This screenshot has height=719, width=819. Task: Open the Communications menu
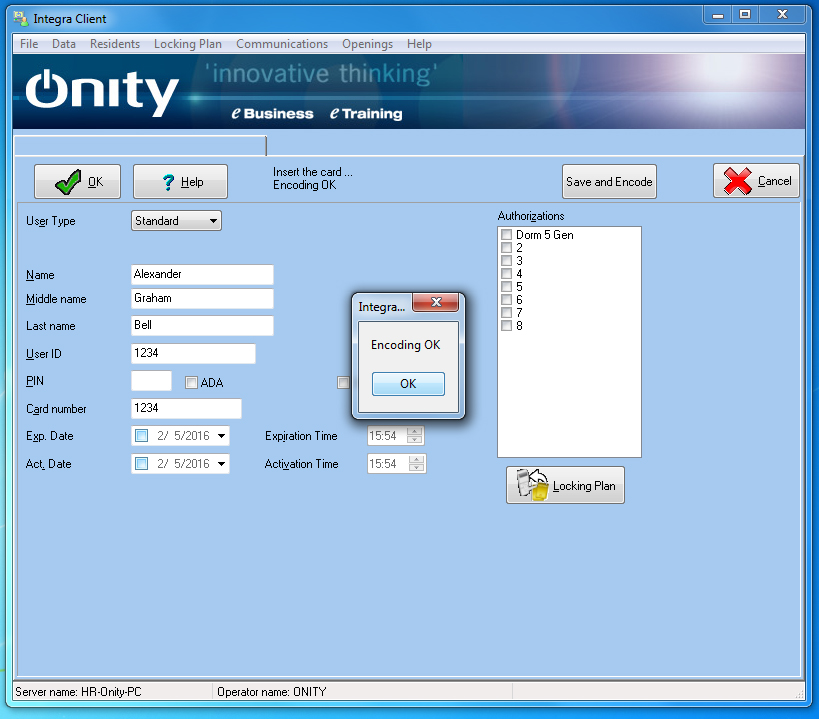point(281,44)
